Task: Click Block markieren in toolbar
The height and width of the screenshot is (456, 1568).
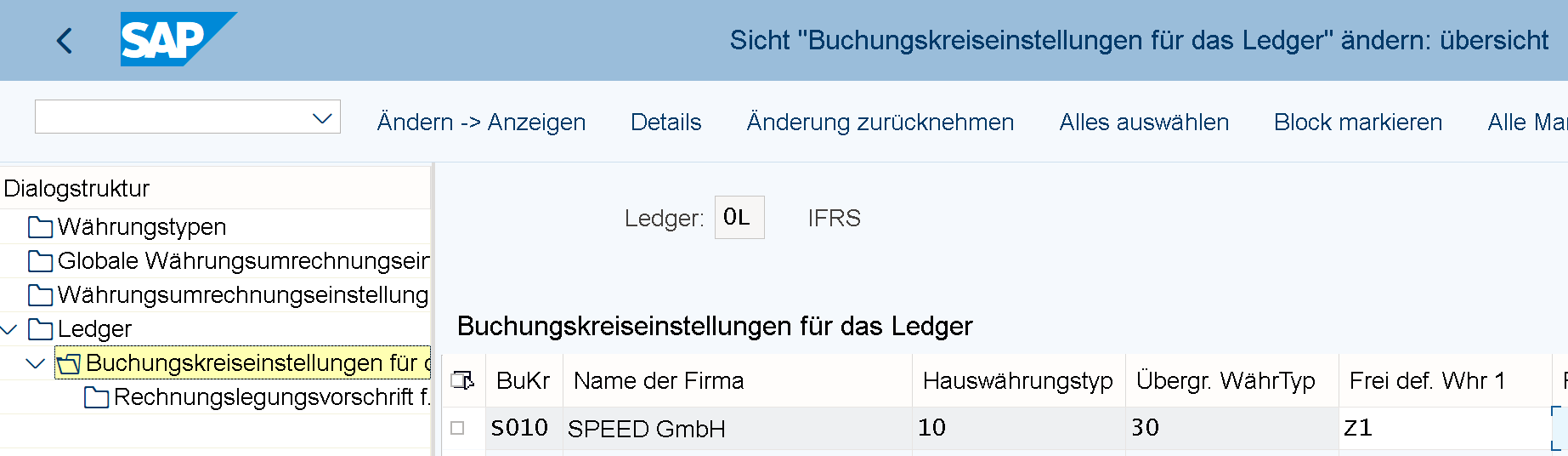Action: [x=1357, y=123]
